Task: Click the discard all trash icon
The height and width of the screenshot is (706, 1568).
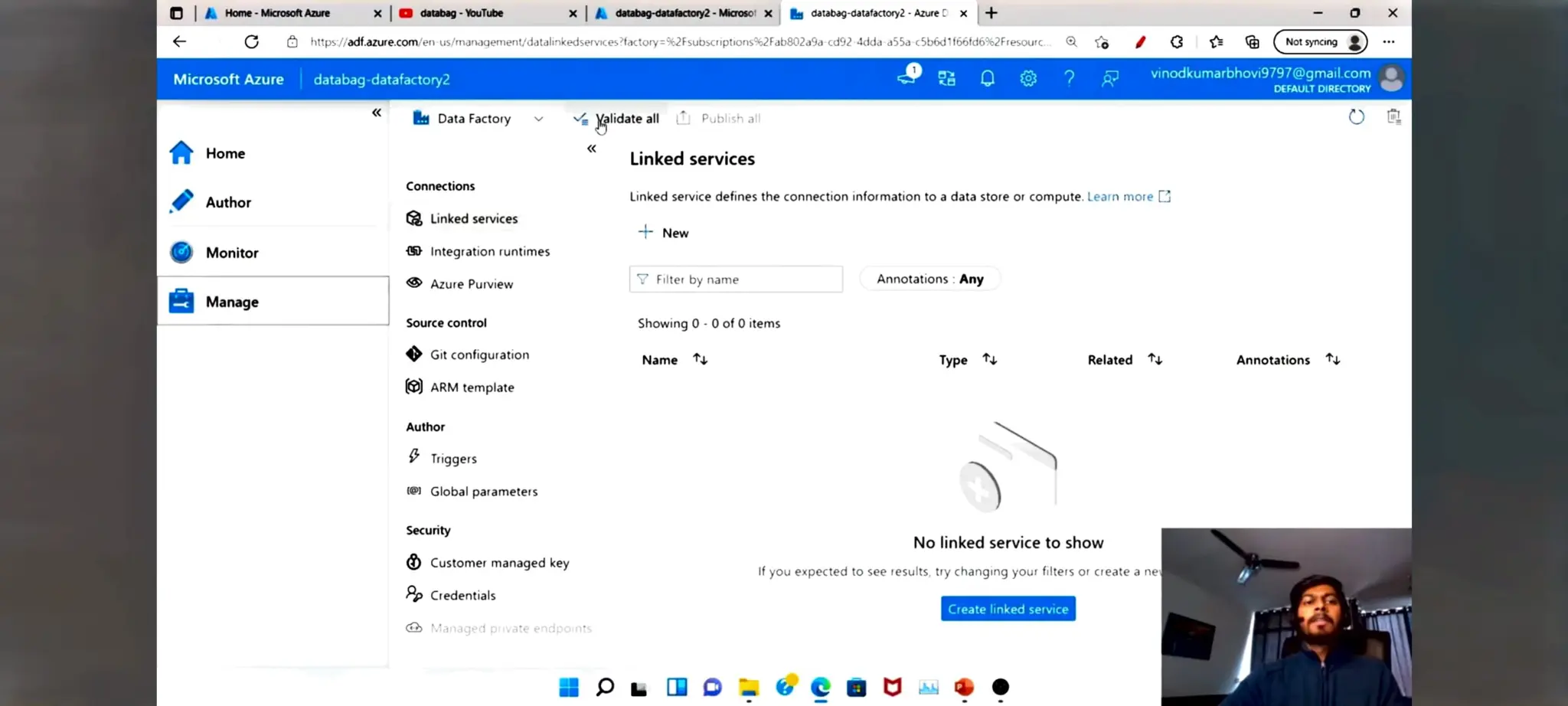Action: 1393,116
